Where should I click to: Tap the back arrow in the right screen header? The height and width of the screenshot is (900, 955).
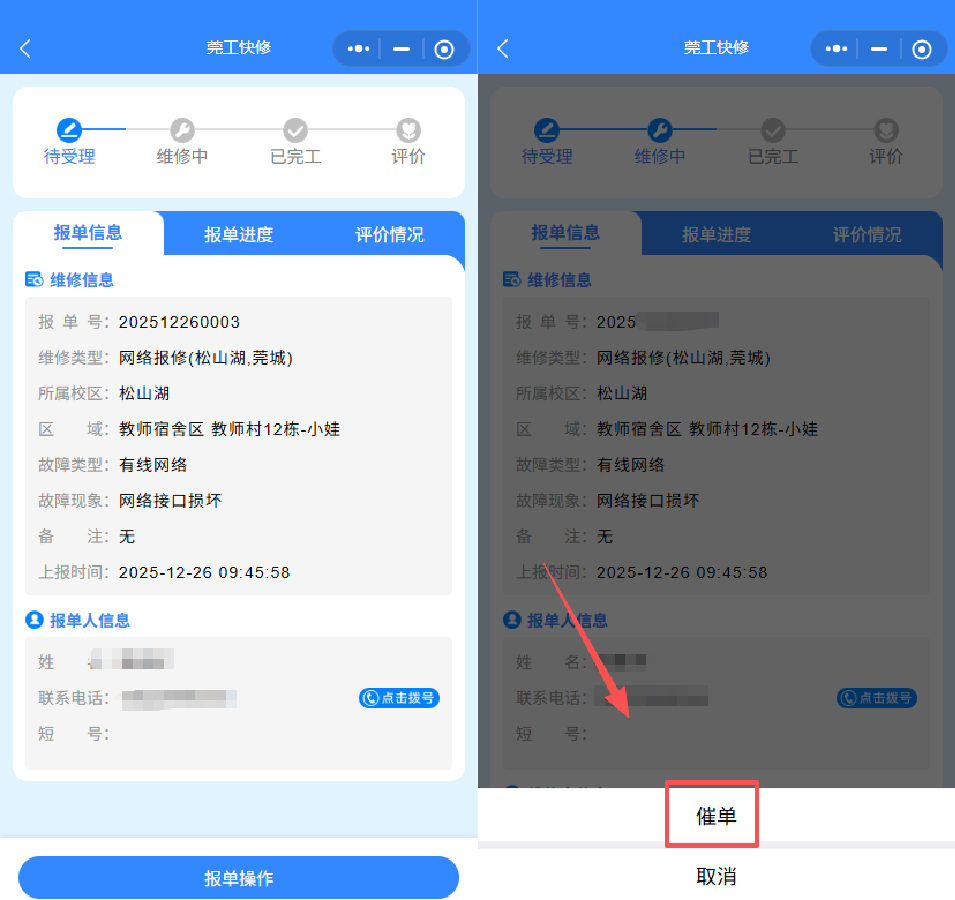(x=503, y=48)
